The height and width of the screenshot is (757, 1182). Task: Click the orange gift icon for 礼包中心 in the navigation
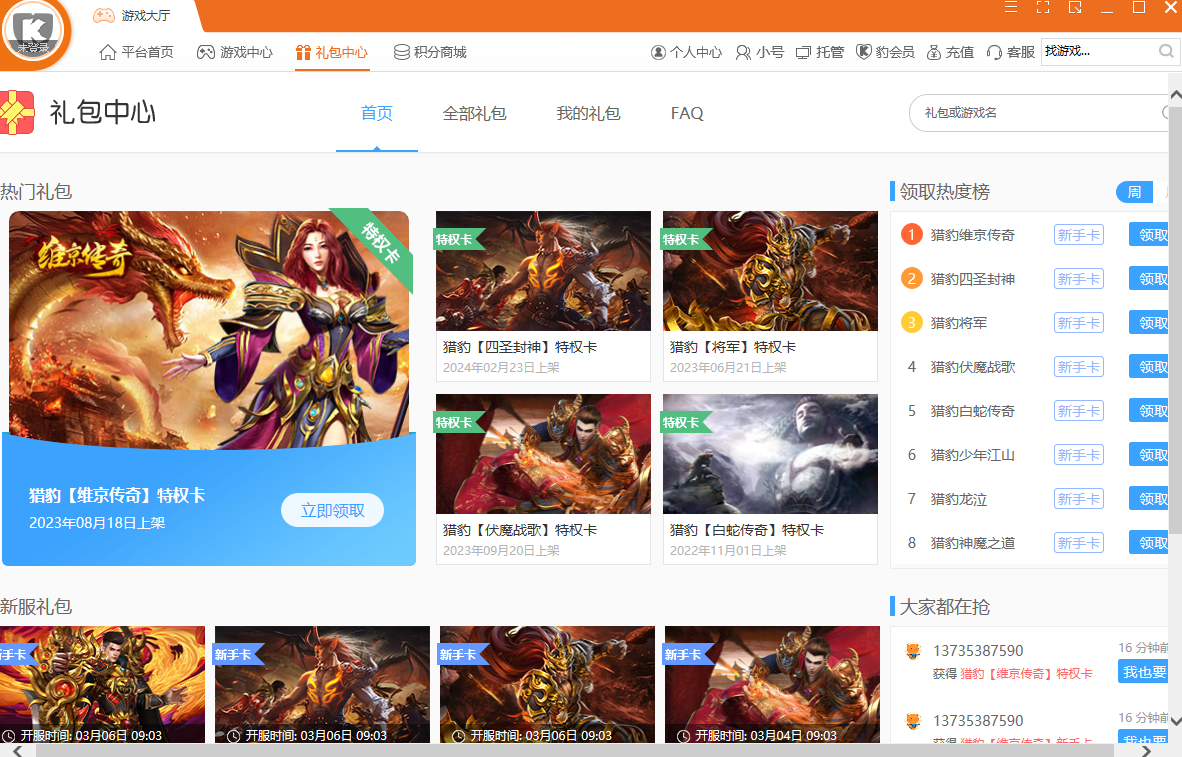click(x=303, y=52)
